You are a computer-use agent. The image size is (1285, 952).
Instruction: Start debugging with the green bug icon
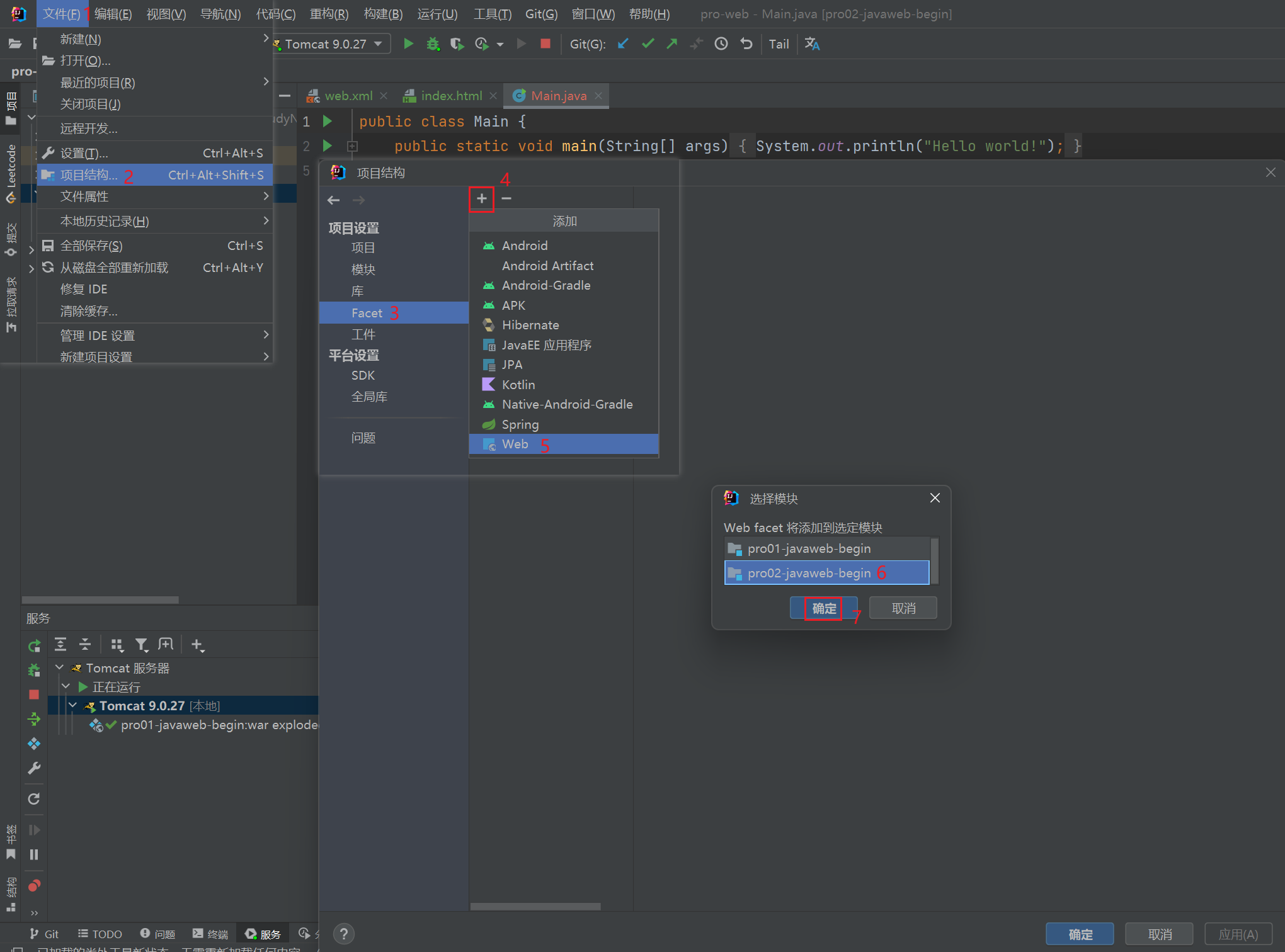click(x=433, y=44)
